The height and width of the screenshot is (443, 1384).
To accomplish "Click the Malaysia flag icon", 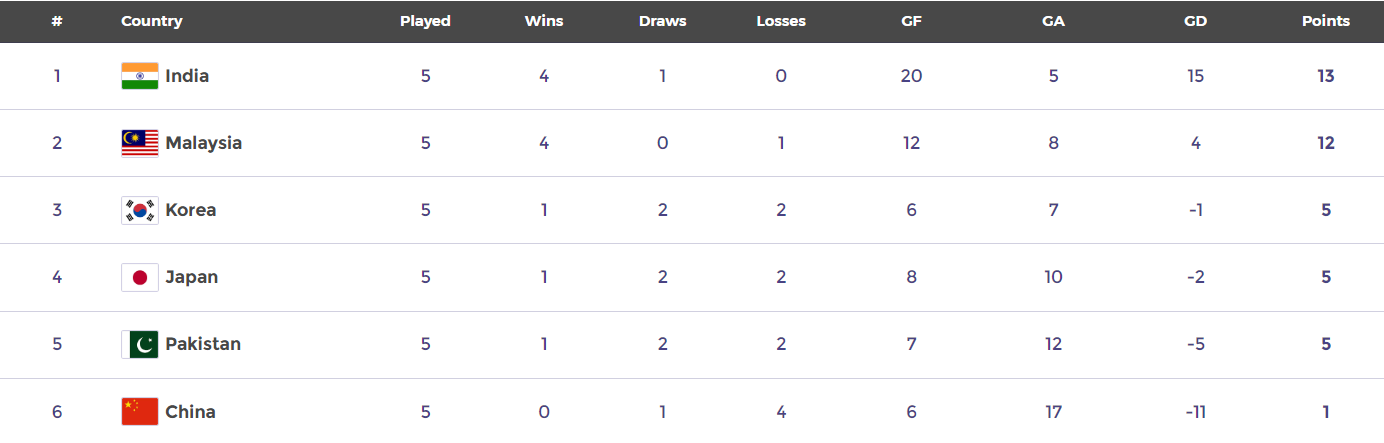I will [140, 143].
